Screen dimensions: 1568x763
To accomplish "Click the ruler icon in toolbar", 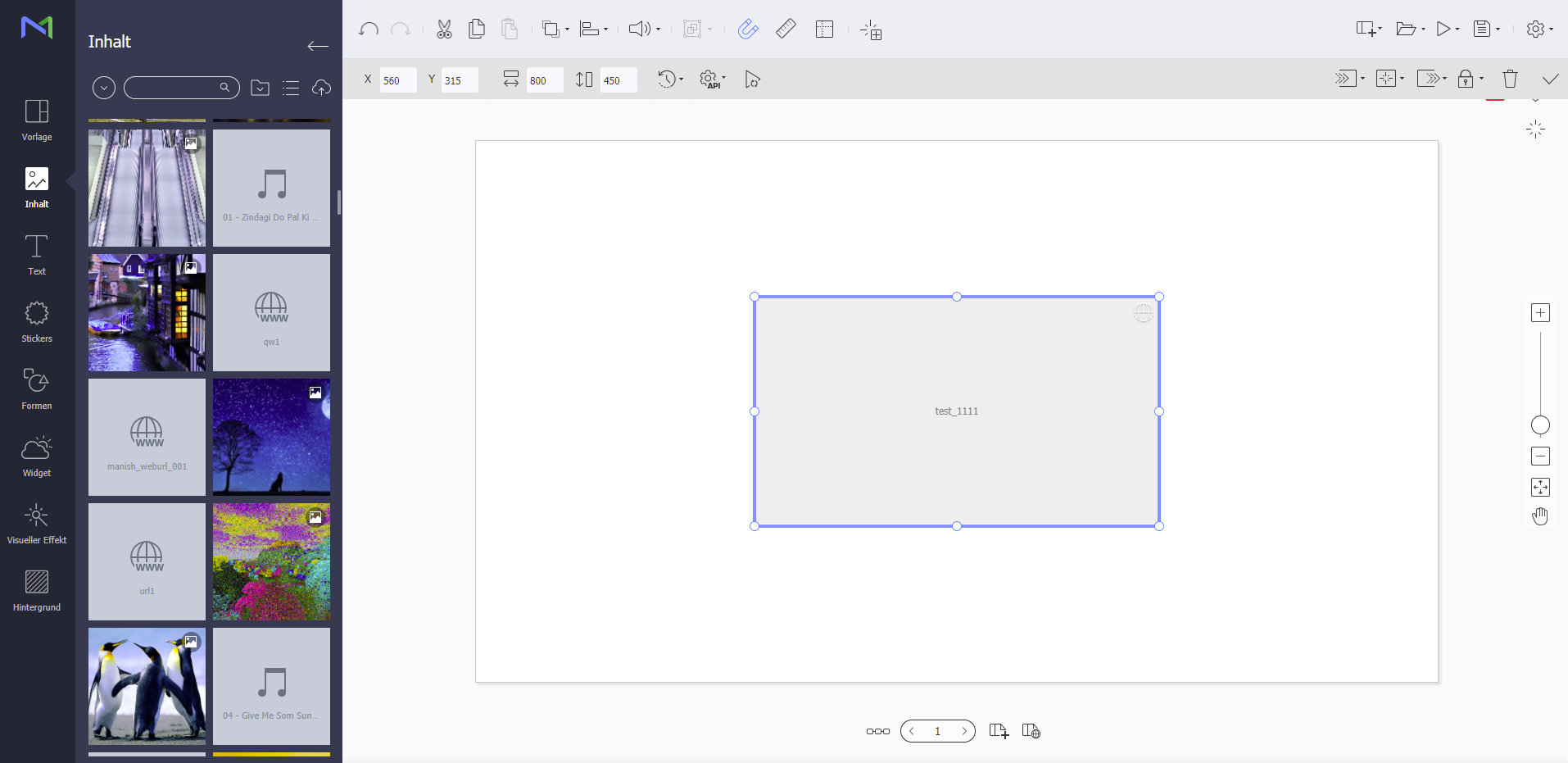I will pos(786,30).
